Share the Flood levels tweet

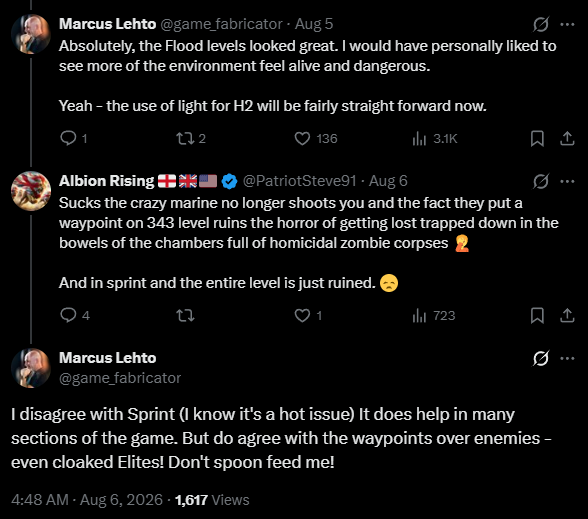tap(567, 138)
